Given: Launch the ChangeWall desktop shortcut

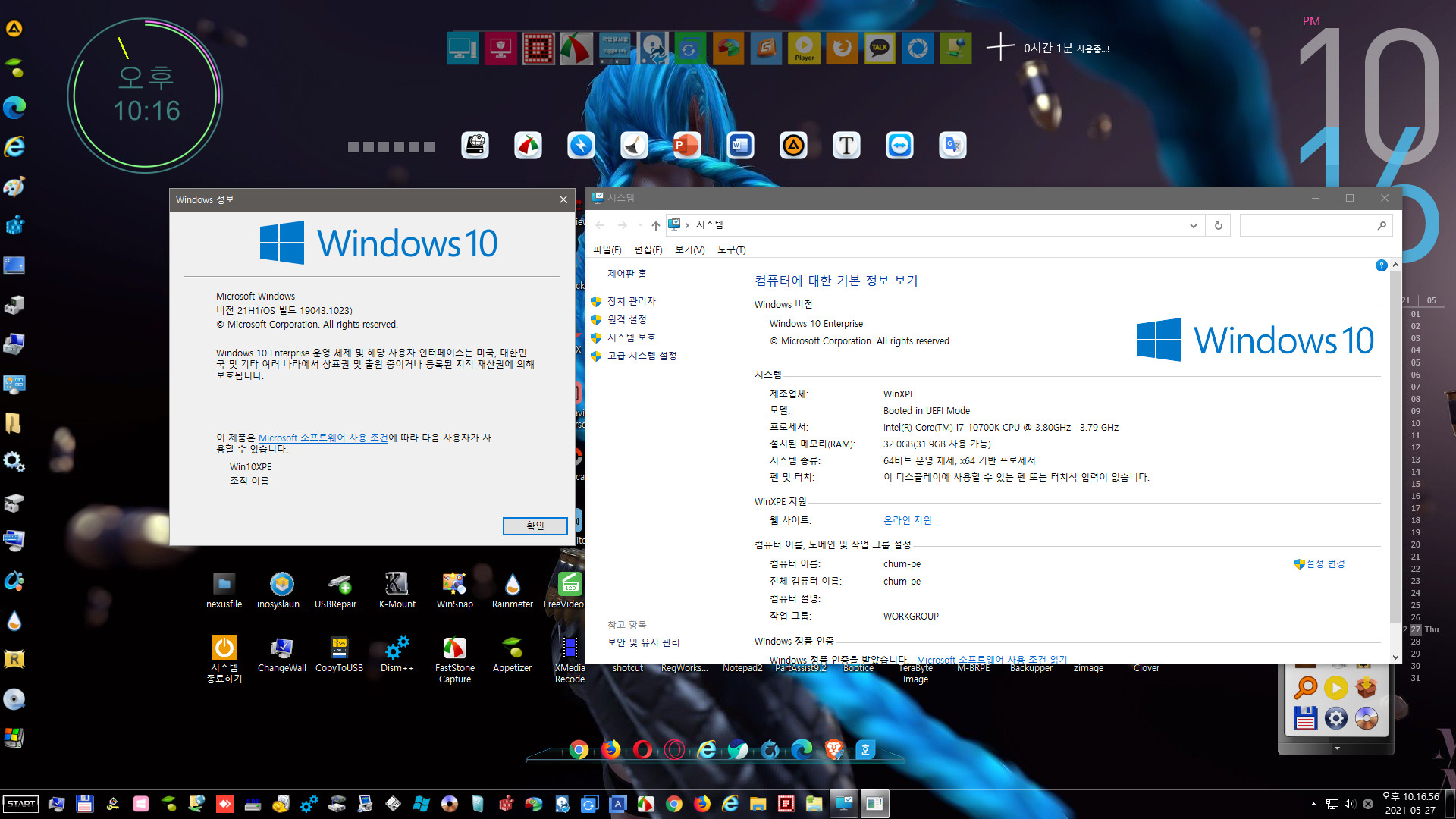Looking at the screenshot, I should tap(281, 654).
